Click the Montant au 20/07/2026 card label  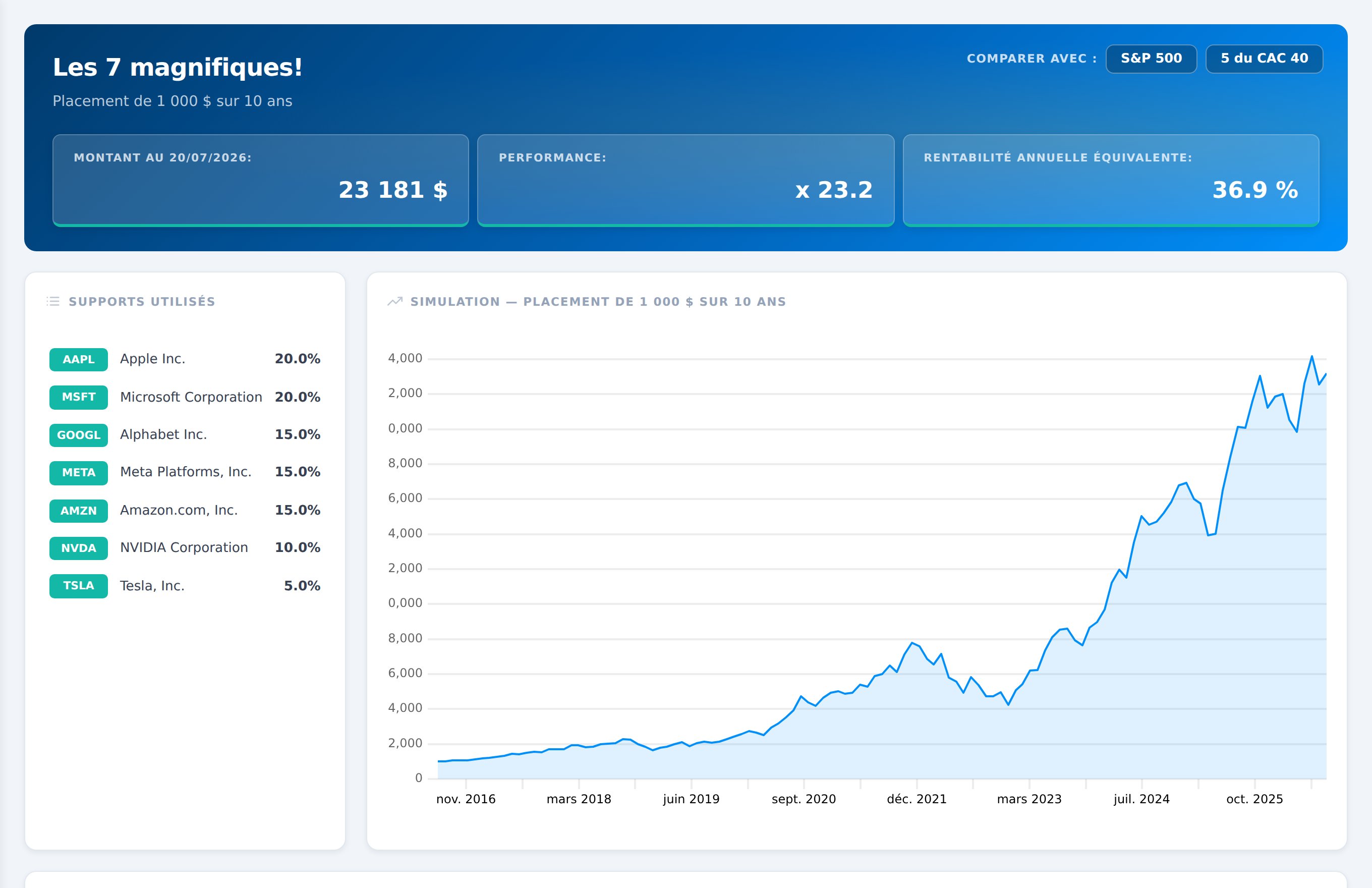tap(162, 157)
